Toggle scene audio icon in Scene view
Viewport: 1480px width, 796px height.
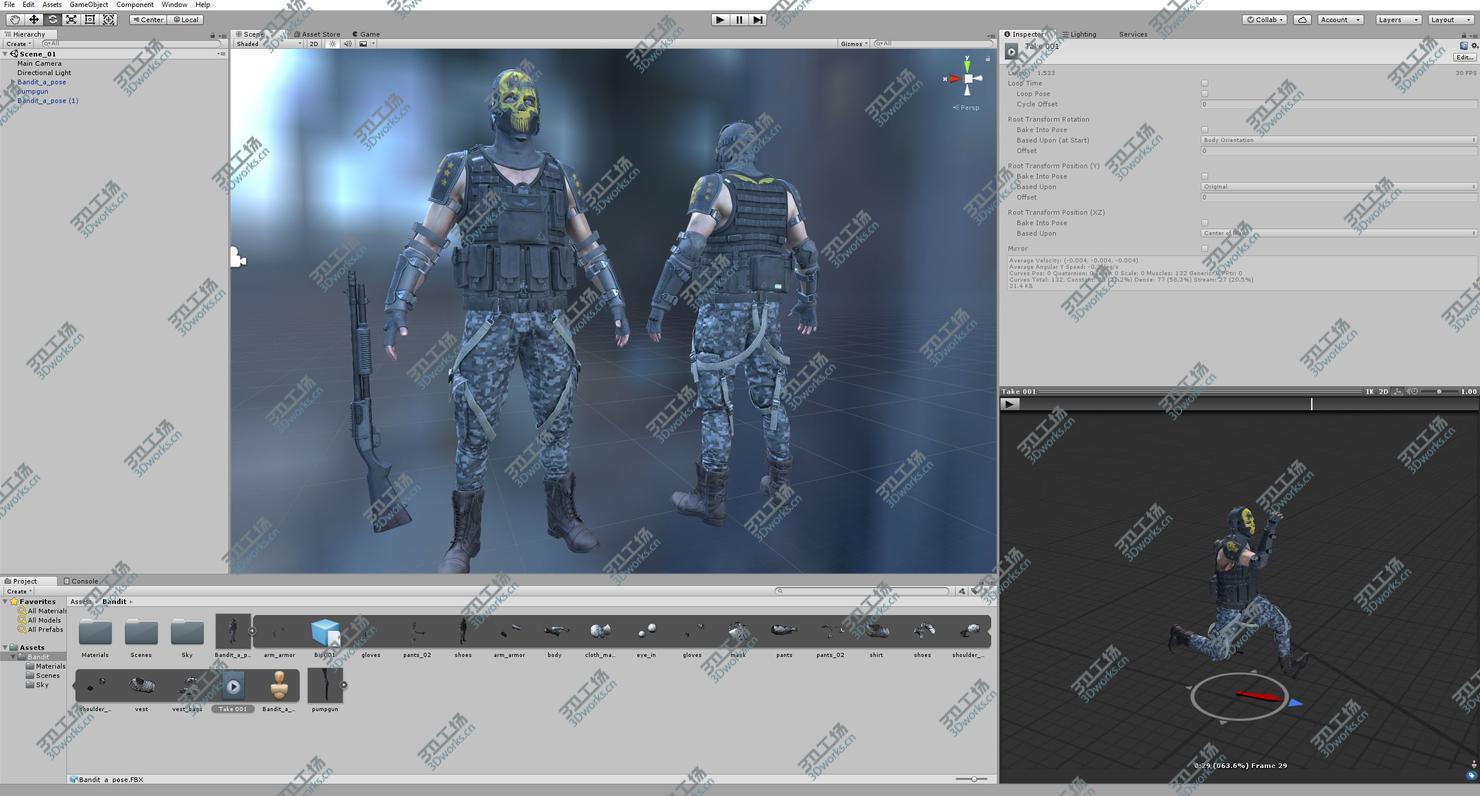[347, 44]
